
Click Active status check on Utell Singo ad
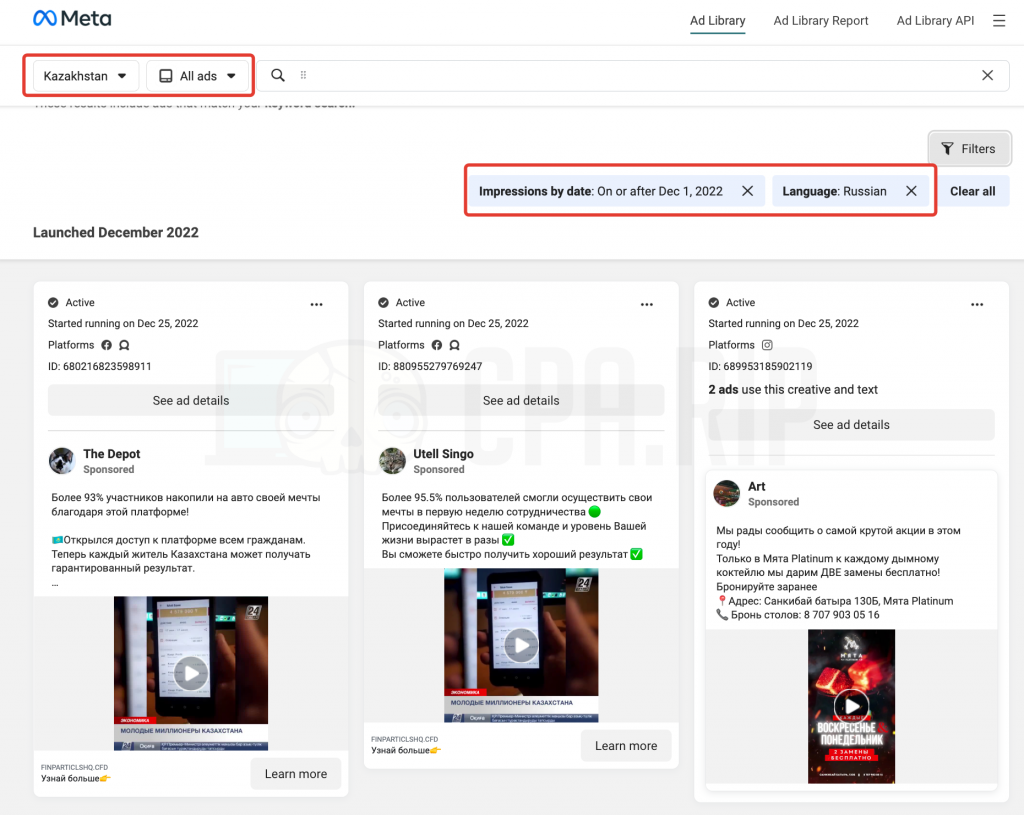pos(383,302)
